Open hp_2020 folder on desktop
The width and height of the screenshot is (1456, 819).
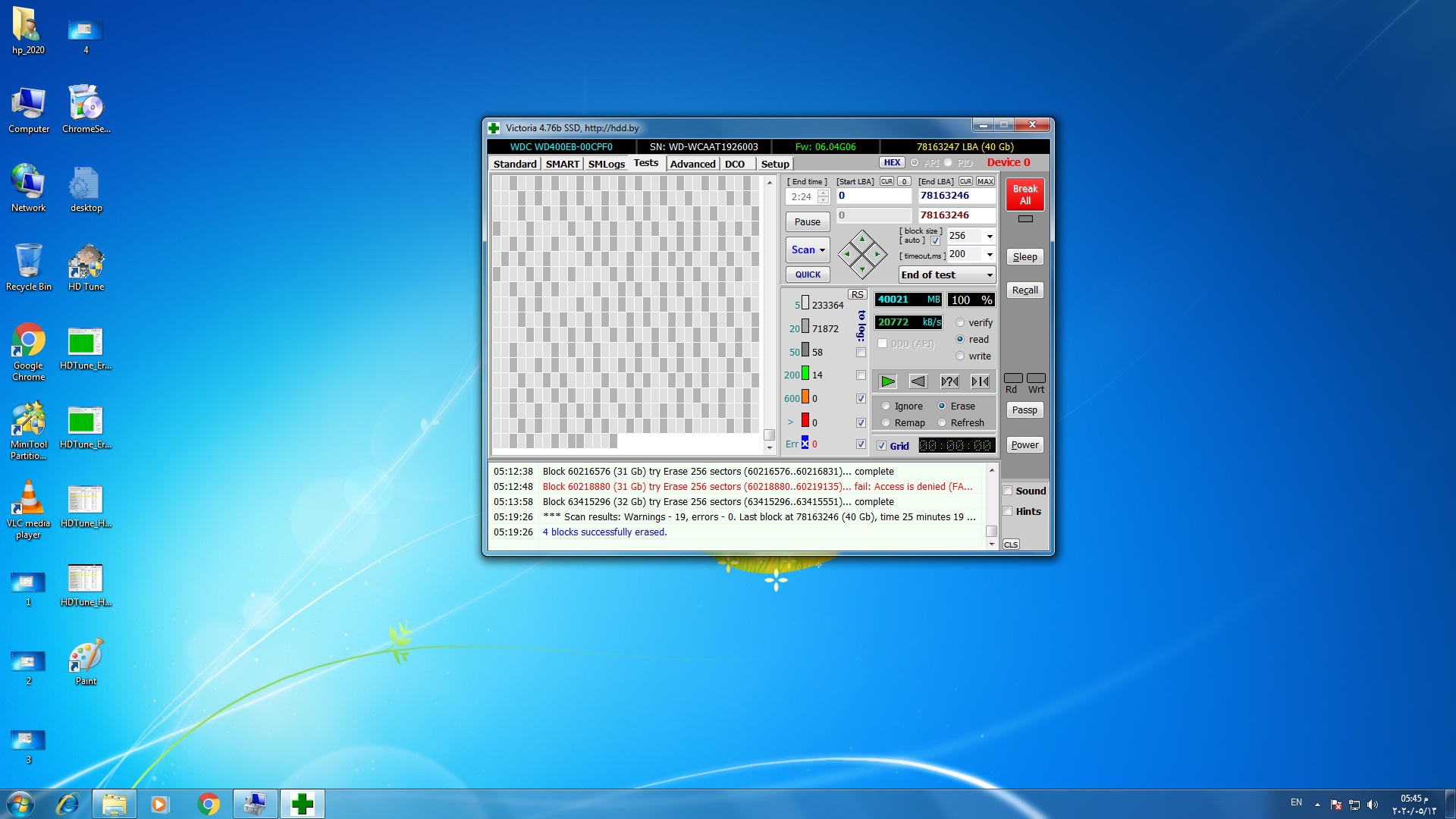(28, 30)
